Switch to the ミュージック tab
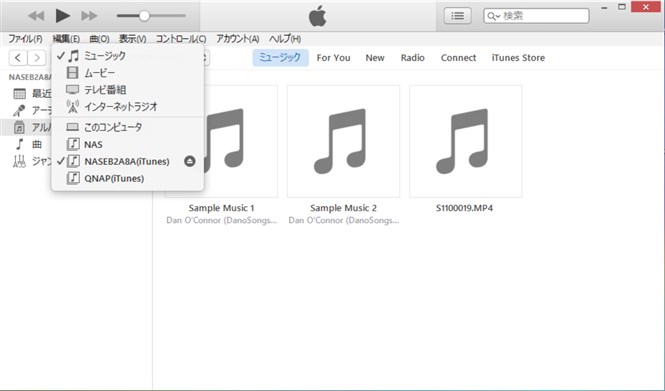This screenshot has width=665, height=391. coord(280,58)
